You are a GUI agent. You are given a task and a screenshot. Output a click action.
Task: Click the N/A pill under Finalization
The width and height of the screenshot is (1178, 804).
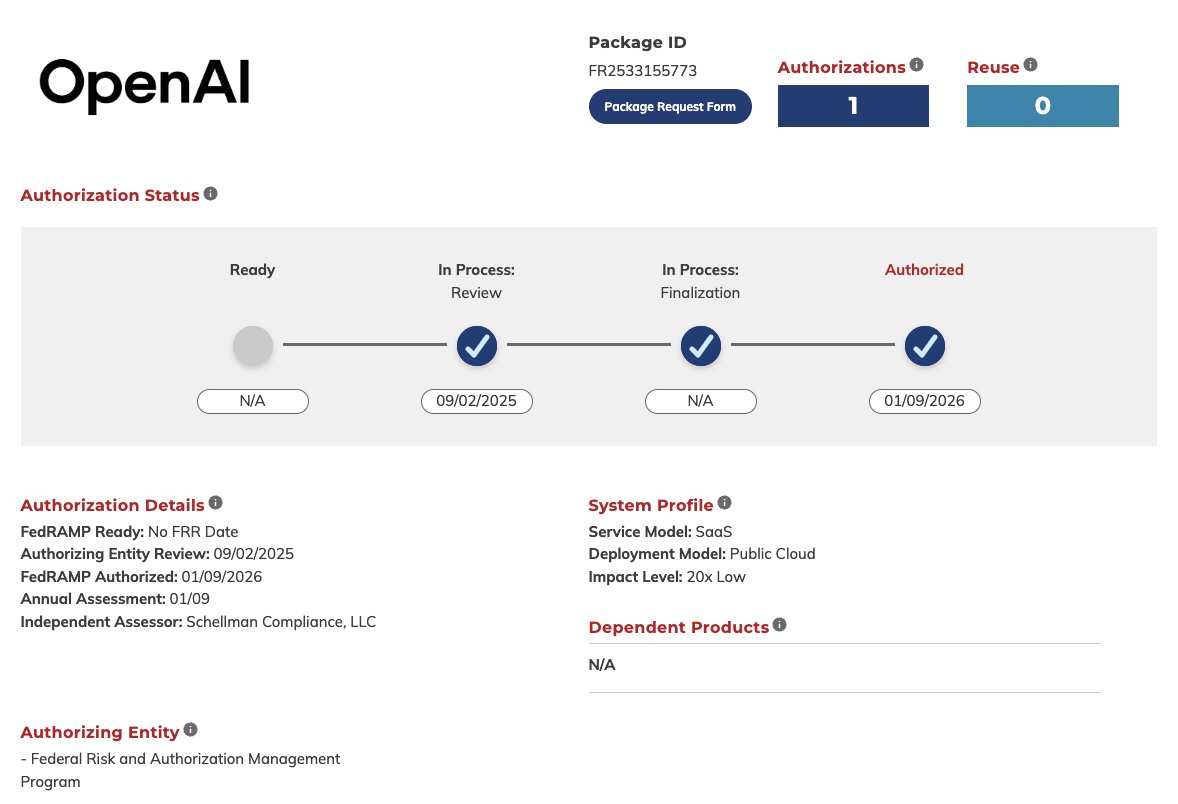[x=701, y=401]
